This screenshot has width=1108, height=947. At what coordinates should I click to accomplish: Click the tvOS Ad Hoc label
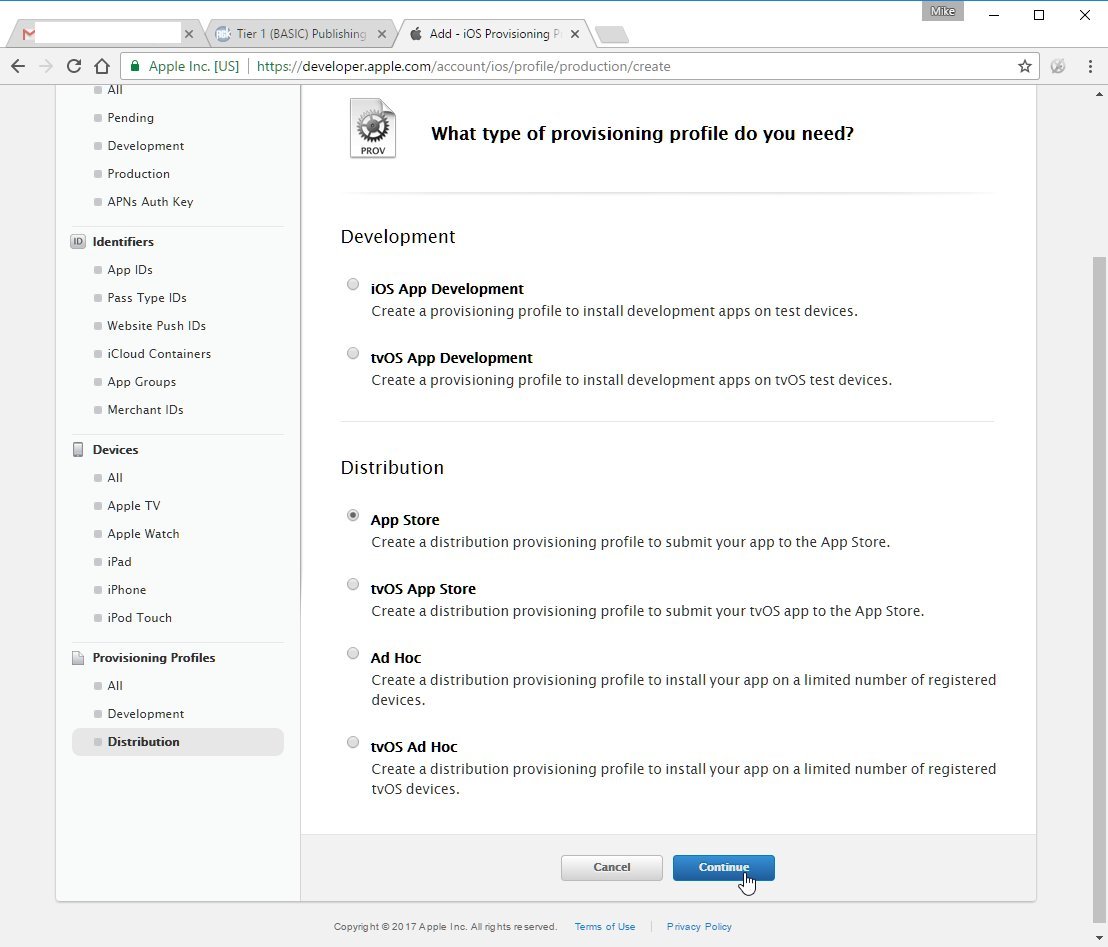click(414, 747)
